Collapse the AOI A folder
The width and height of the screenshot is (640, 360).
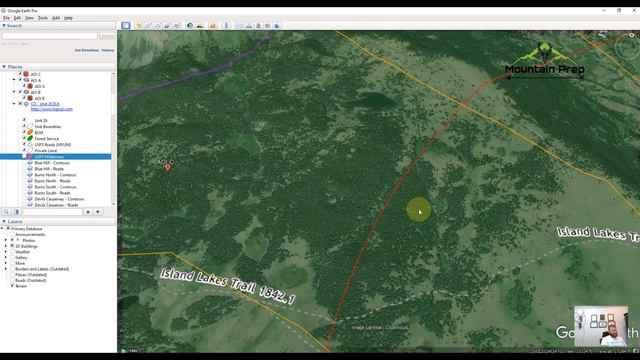pyautogui.click(x=14, y=80)
